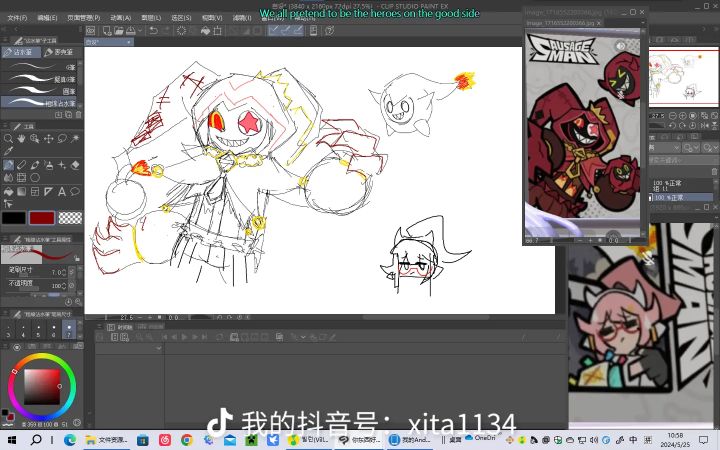Click the main black color swatch
Image resolution: width=720 pixels, height=450 pixels.
(x=14, y=218)
